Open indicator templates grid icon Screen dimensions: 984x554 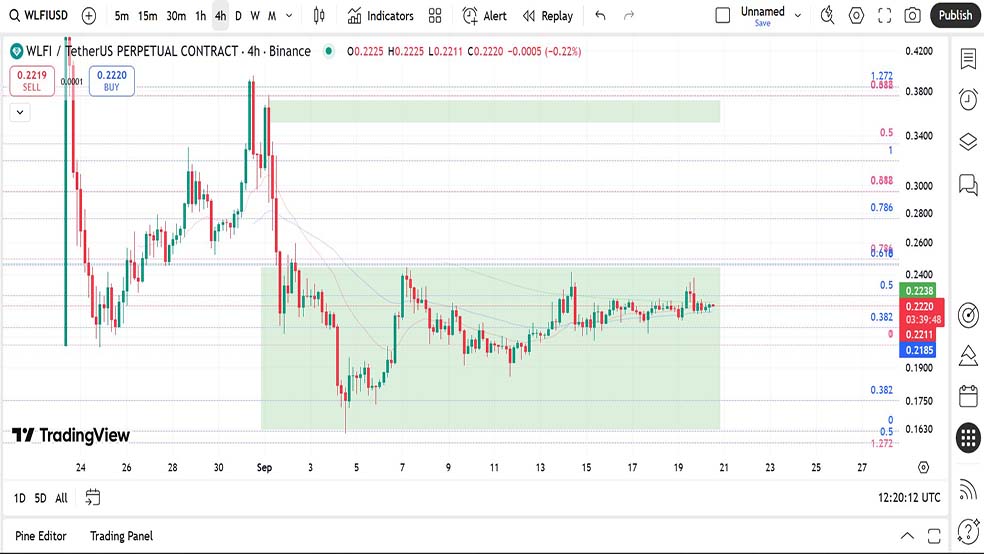coord(435,16)
